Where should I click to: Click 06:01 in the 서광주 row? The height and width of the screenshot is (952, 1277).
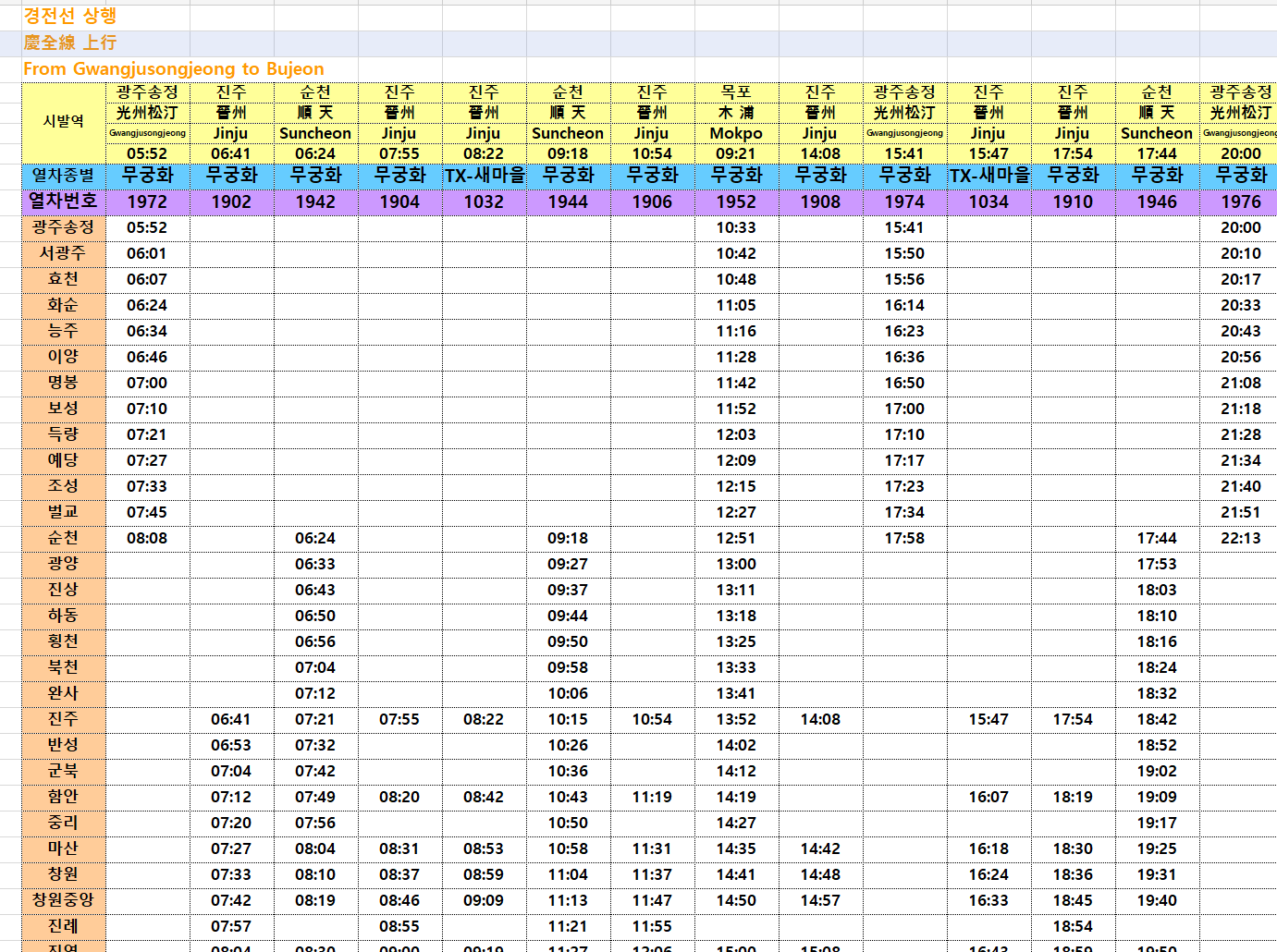(x=147, y=253)
